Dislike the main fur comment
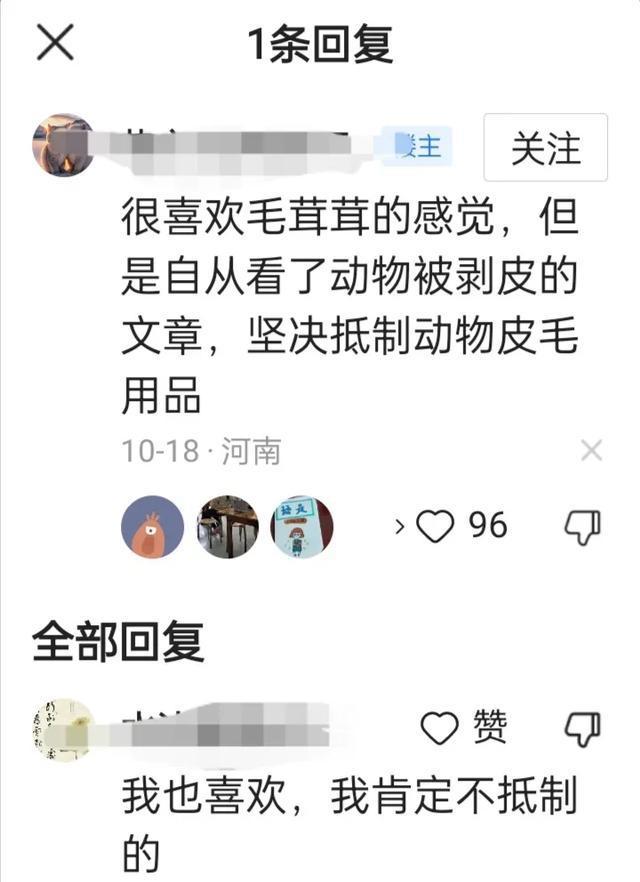 point(583,527)
